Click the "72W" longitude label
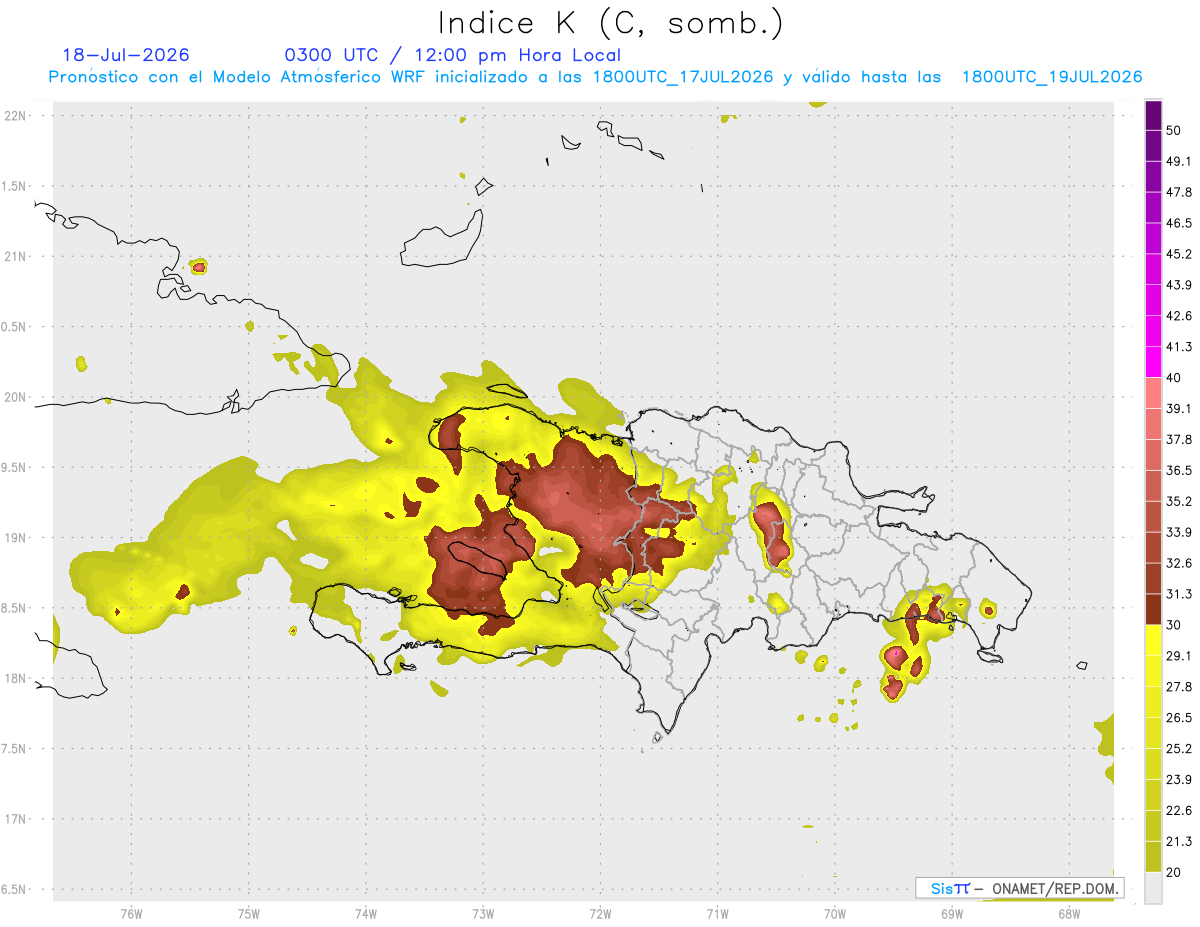Viewport: 1200px width, 927px height. (x=600, y=914)
